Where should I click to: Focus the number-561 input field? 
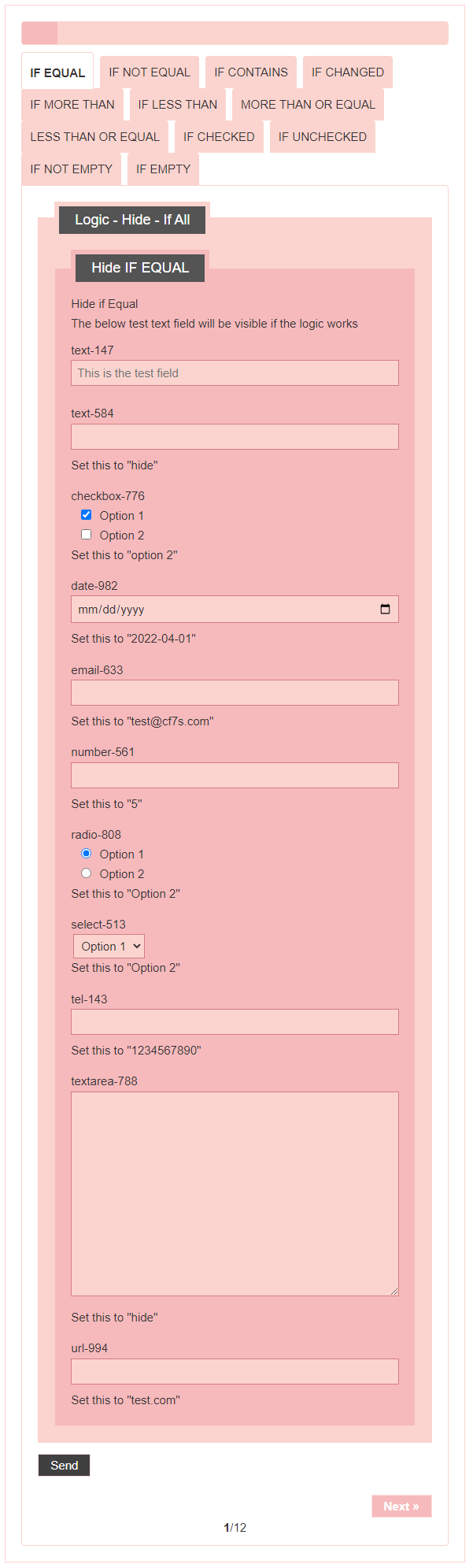pos(235,776)
